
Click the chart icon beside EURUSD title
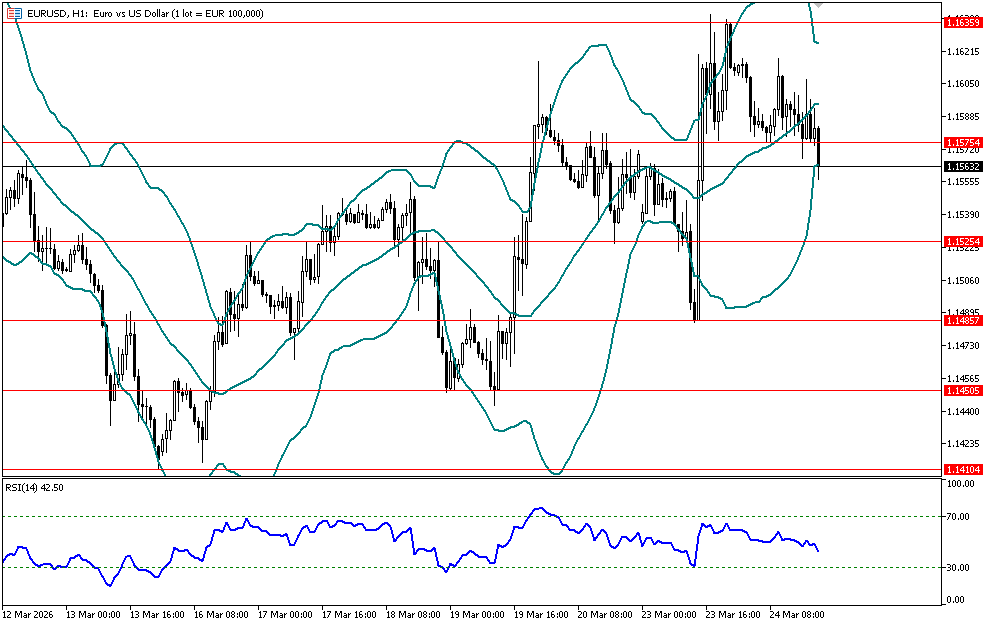pos(14,13)
